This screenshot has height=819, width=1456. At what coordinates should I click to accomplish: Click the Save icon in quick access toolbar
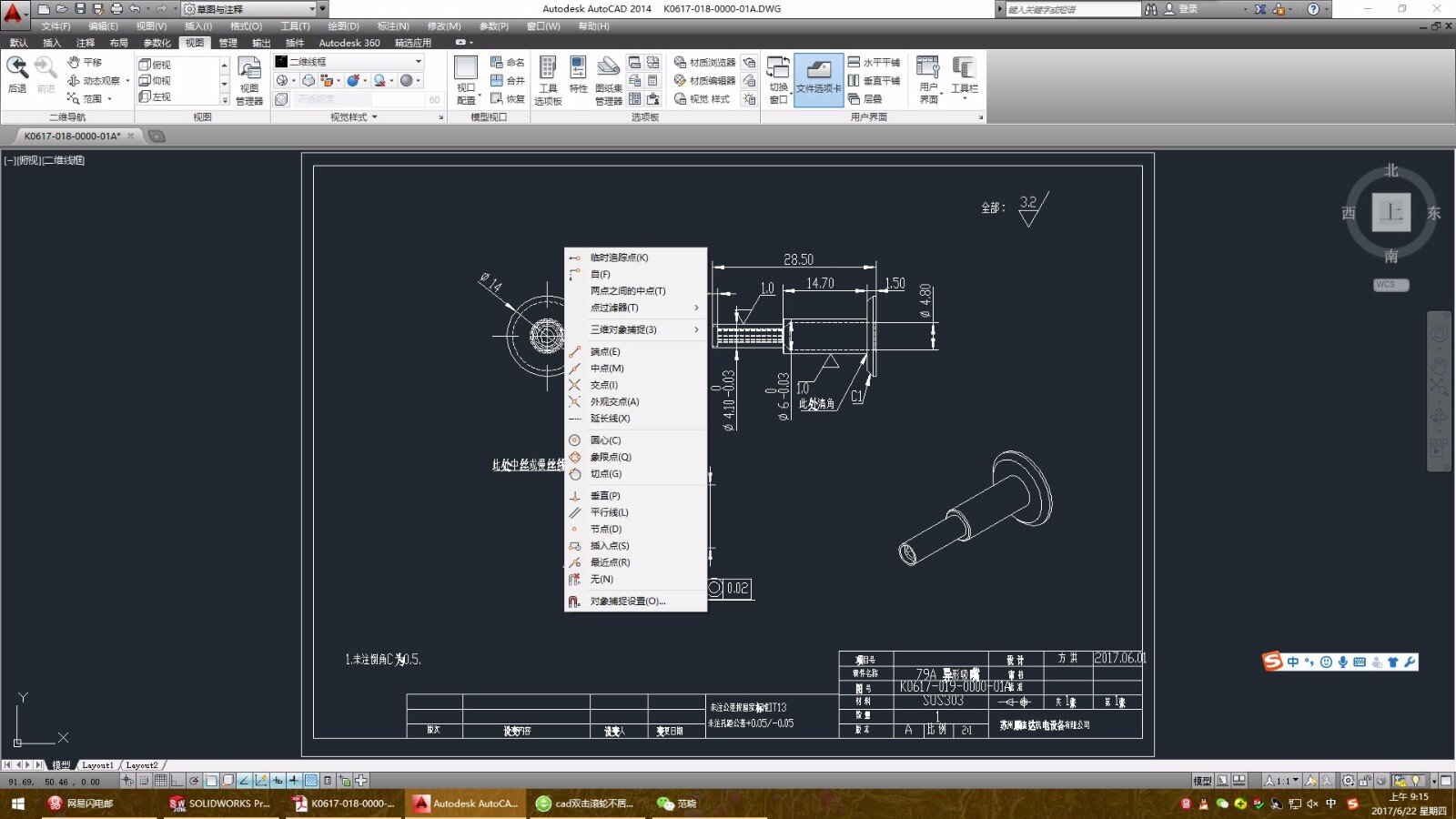point(80,9)
